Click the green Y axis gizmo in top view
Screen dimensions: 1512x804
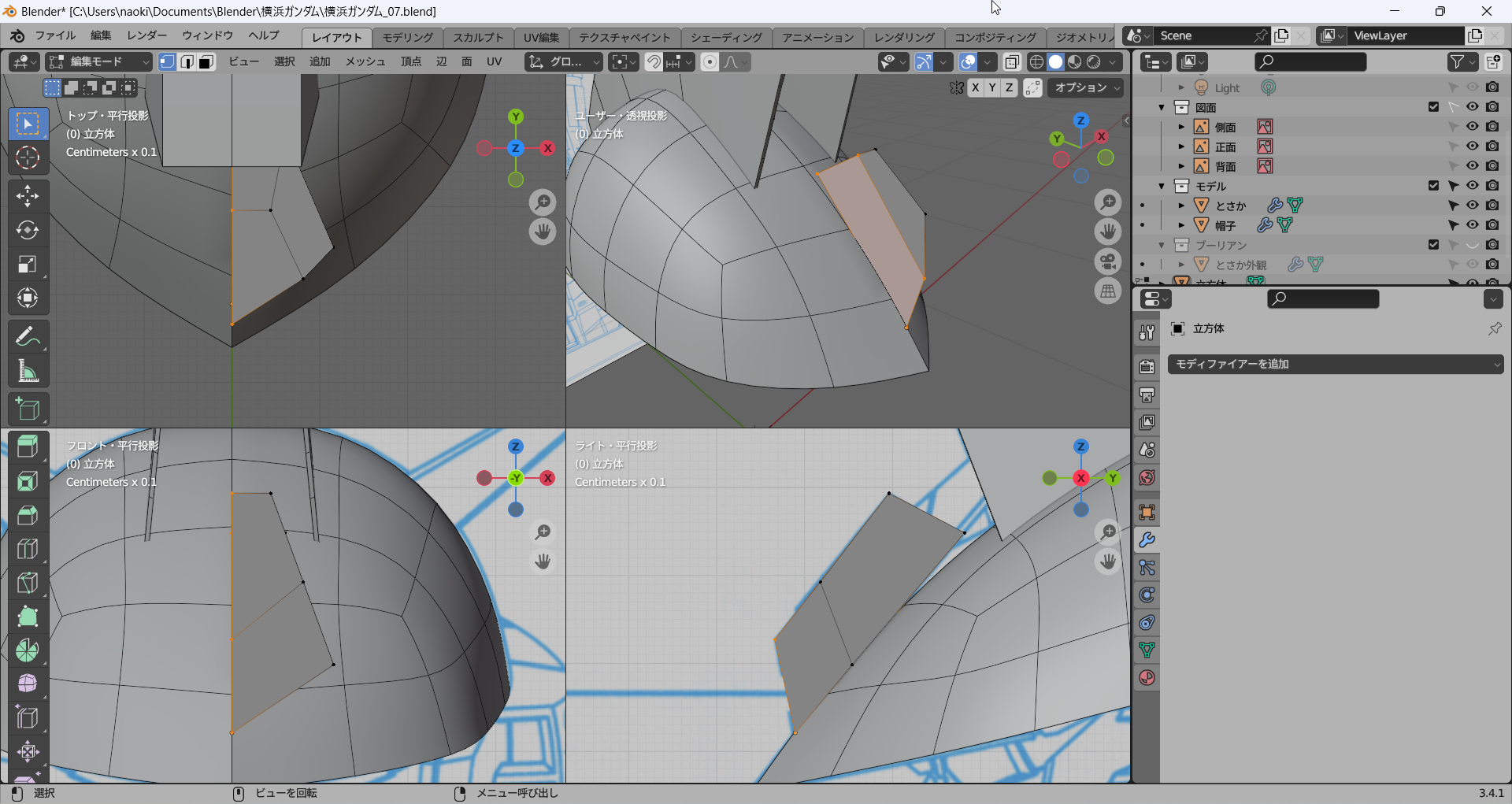pos(516,117)
